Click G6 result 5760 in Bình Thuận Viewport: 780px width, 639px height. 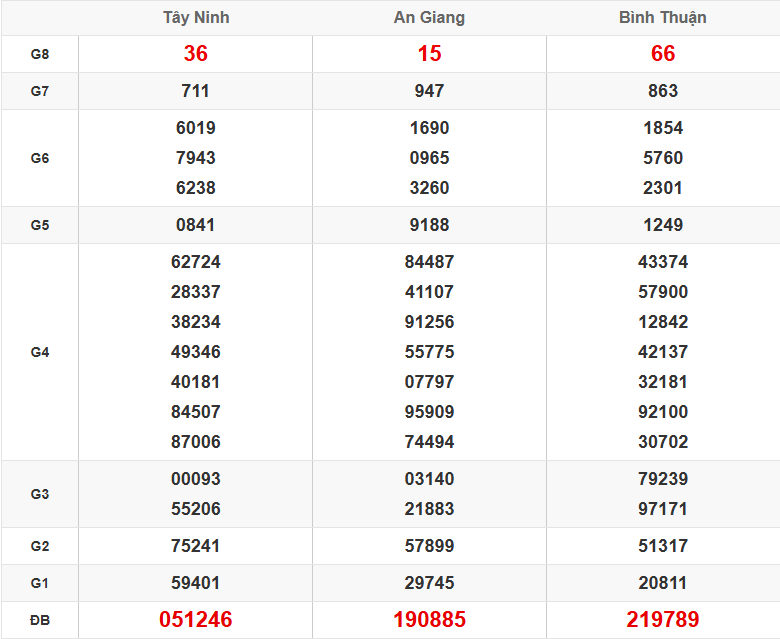click(662, 158)
